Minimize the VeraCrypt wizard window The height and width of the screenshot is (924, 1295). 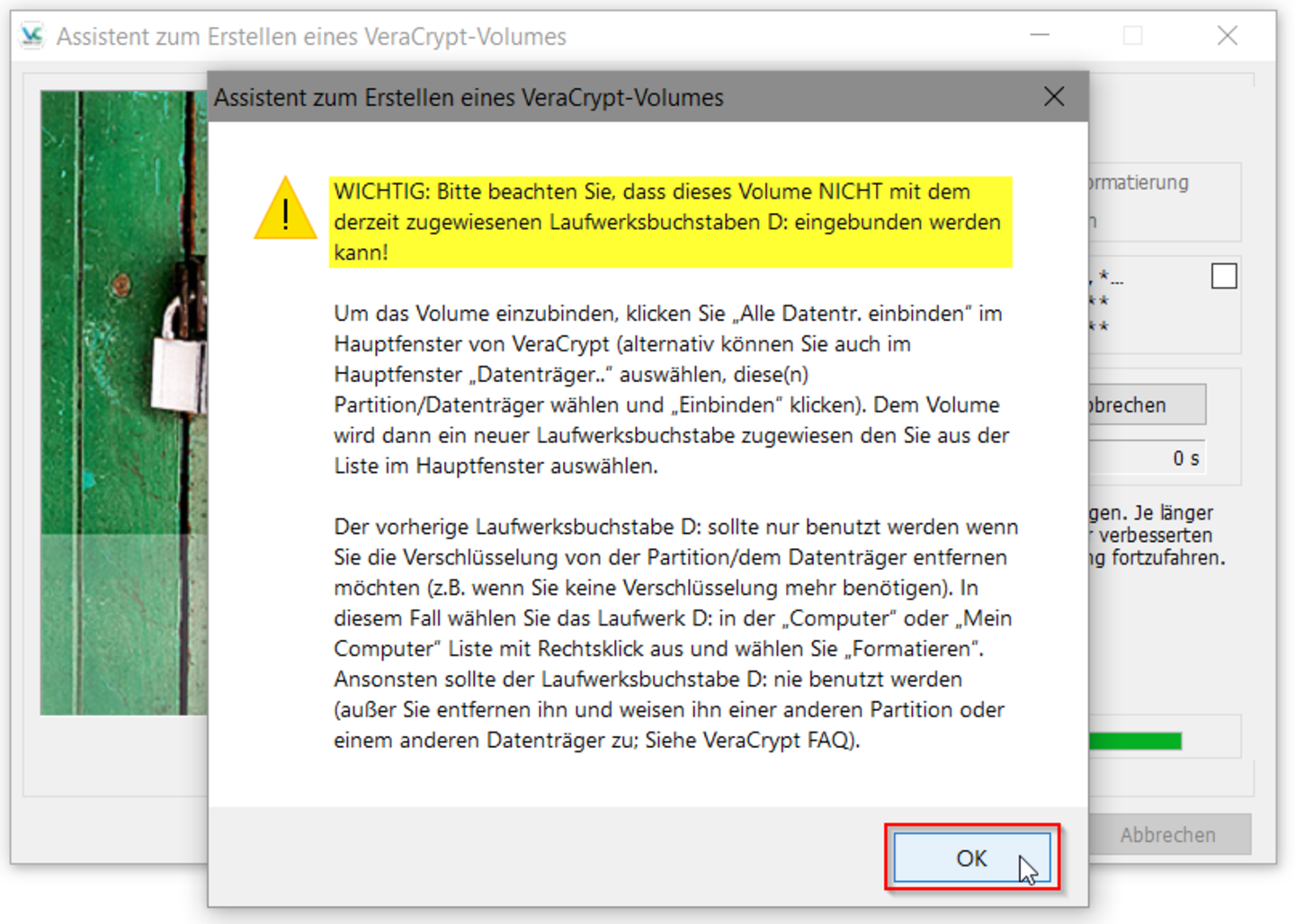pyautogui.click(x=1040, y=36)
